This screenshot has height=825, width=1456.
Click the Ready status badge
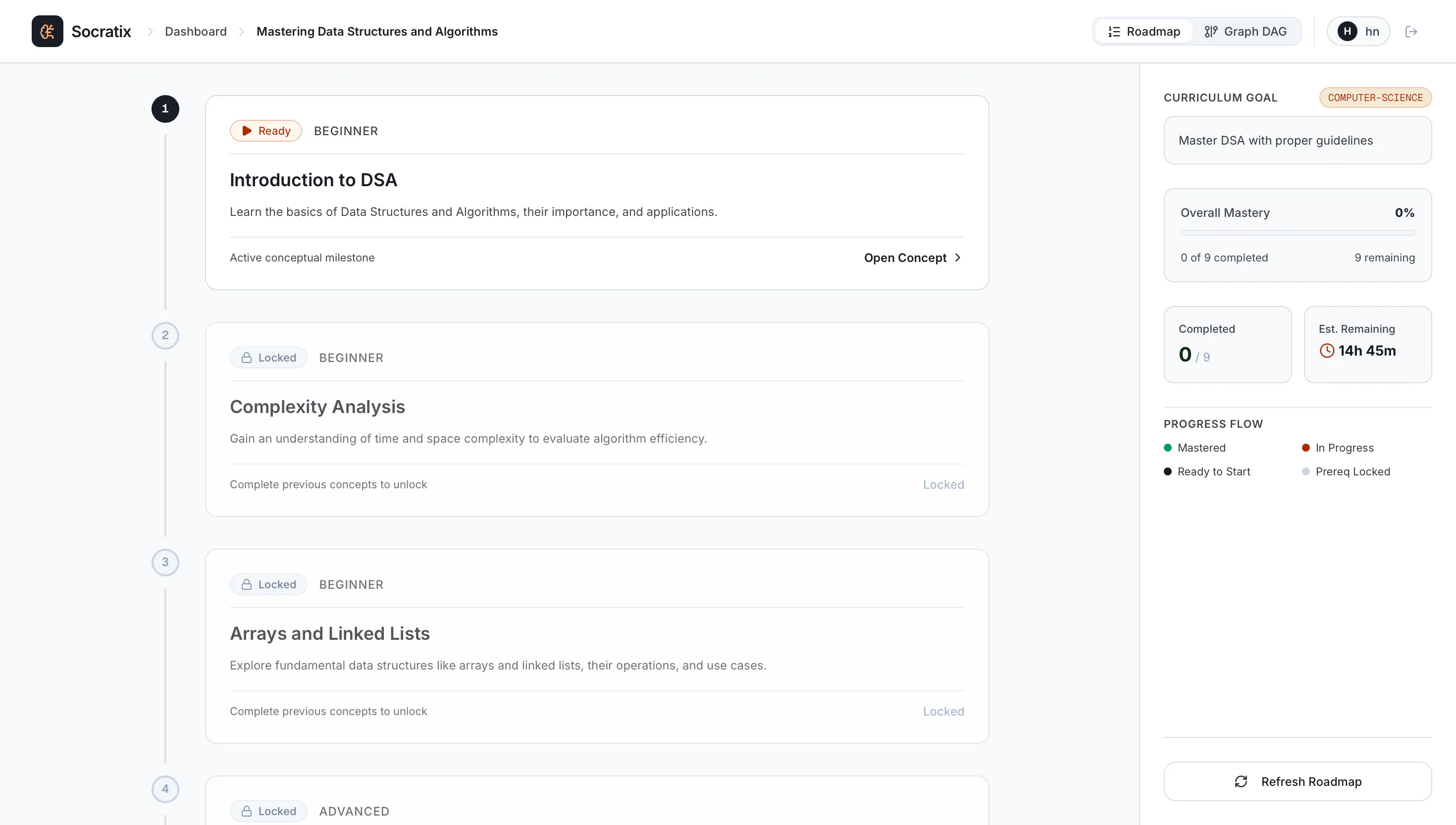pyautogui.click(x=266, y=131)
